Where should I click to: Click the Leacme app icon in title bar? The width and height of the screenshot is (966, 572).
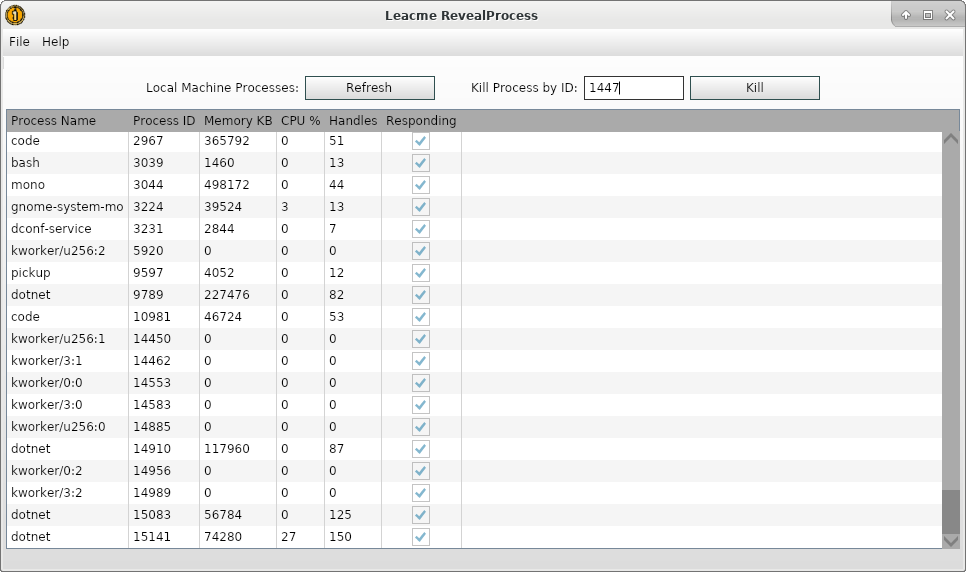tap(15, 15)
